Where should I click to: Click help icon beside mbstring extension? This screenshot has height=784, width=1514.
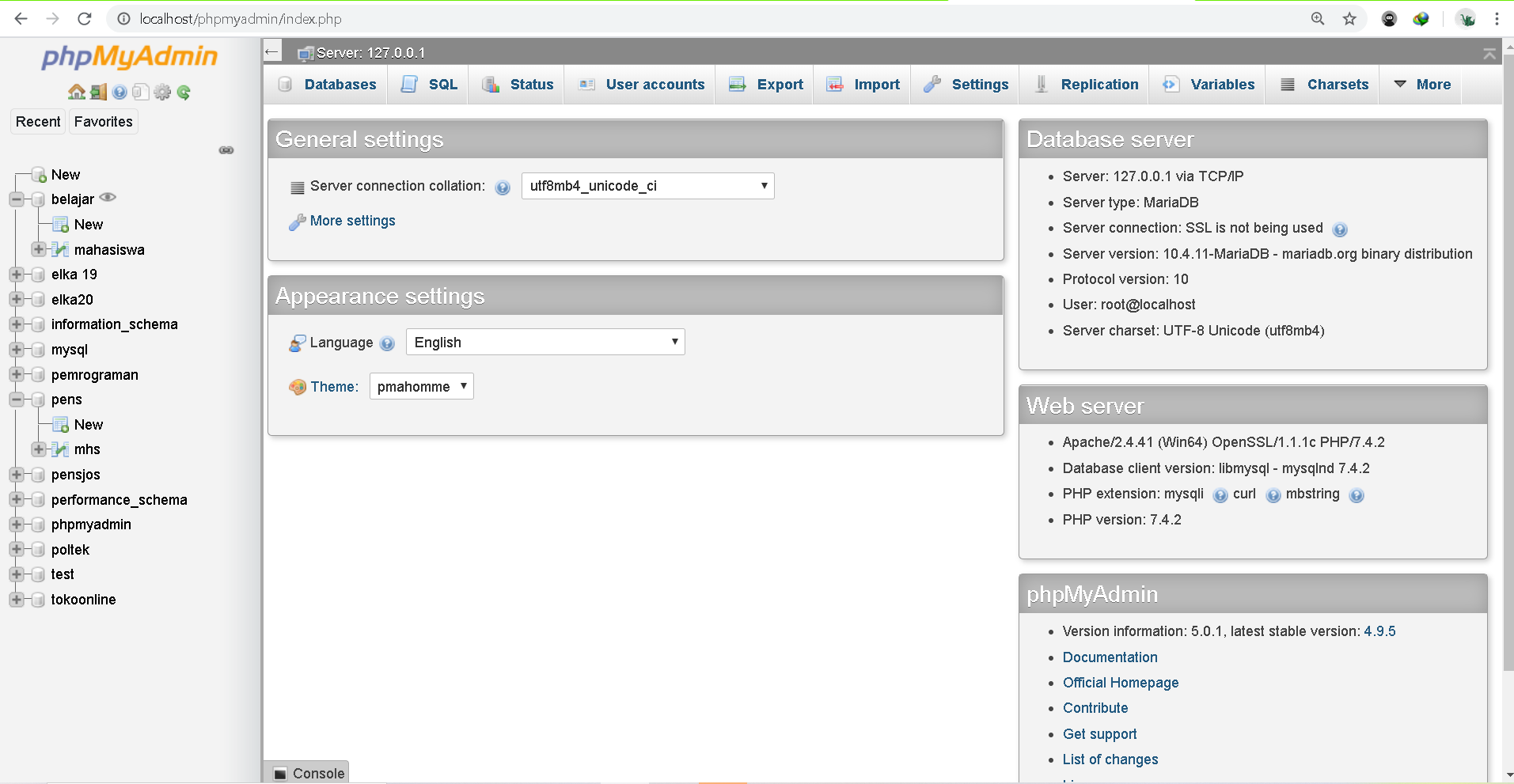1357,495
